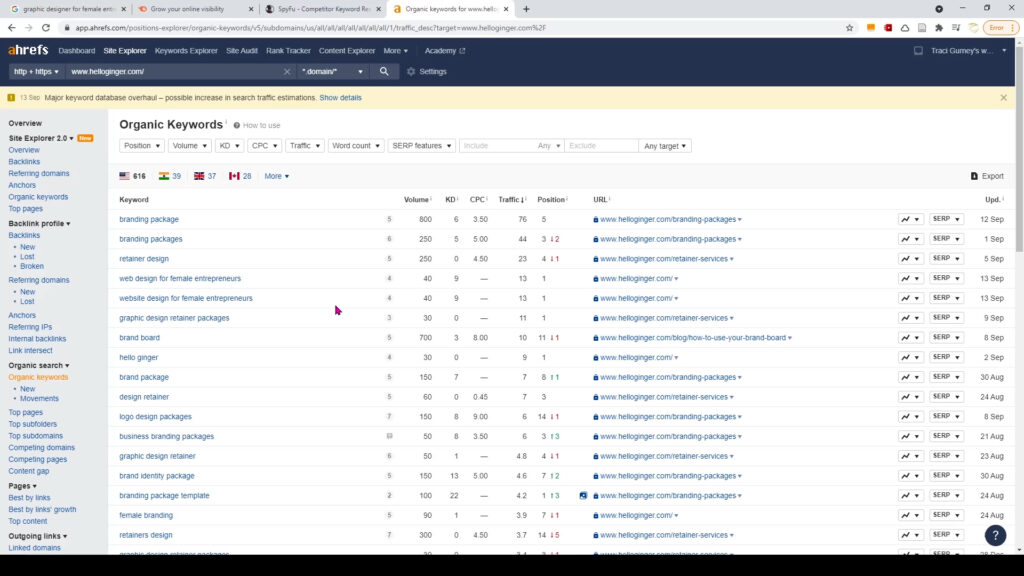Click the browser back arrow icon

pyautogui.click(x=10, y=28)
